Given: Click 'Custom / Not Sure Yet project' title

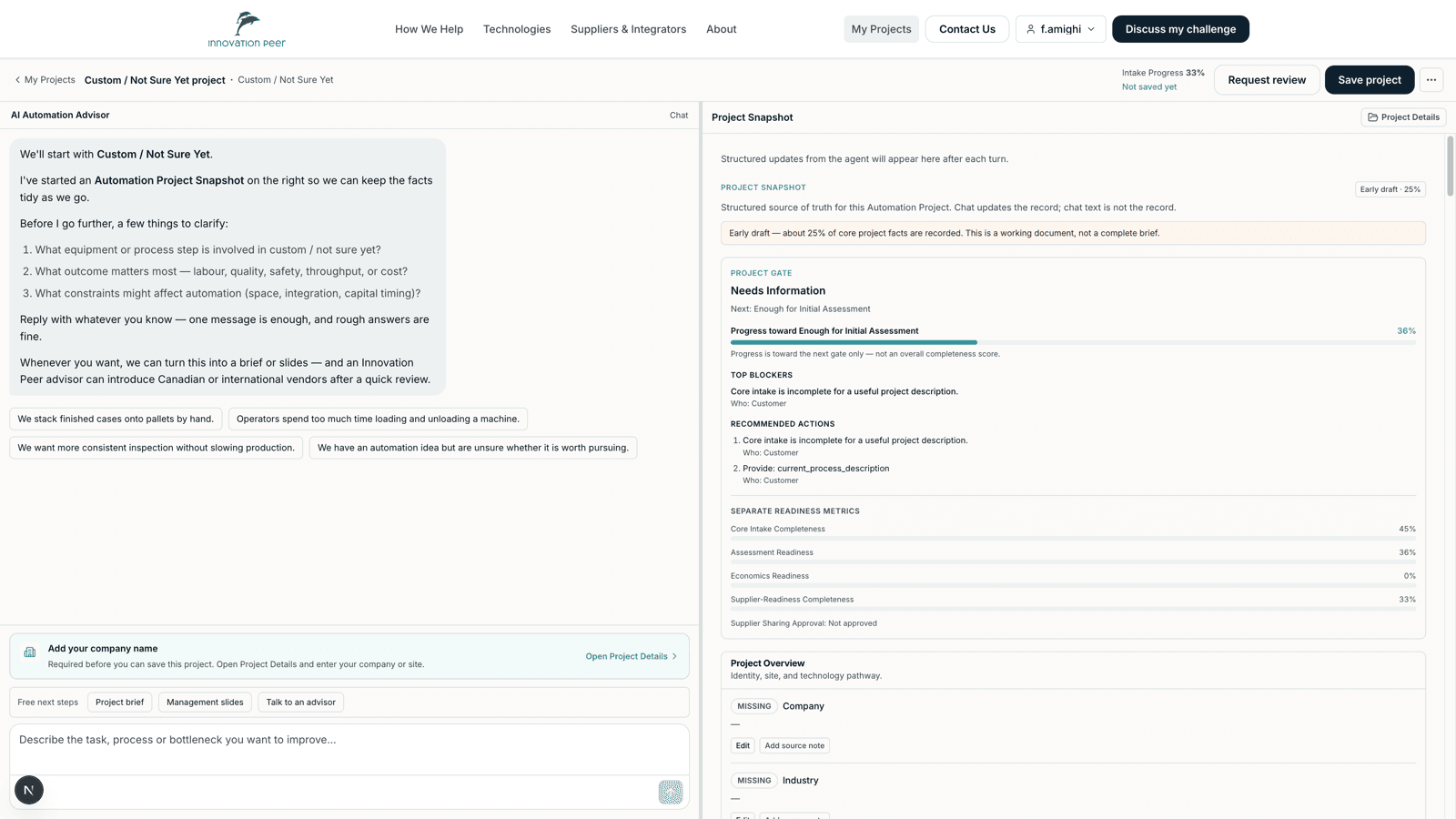Looking at the screenshot, I should [x=155, y=80].
